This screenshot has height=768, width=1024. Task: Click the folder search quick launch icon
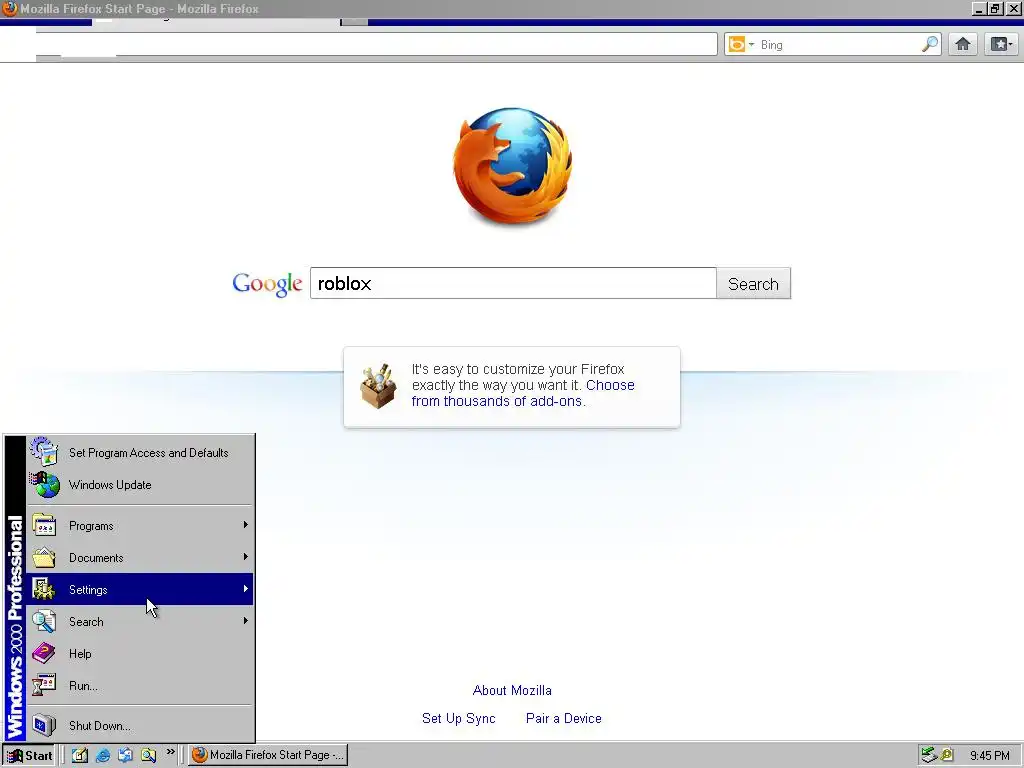click(x=149, y=756)
